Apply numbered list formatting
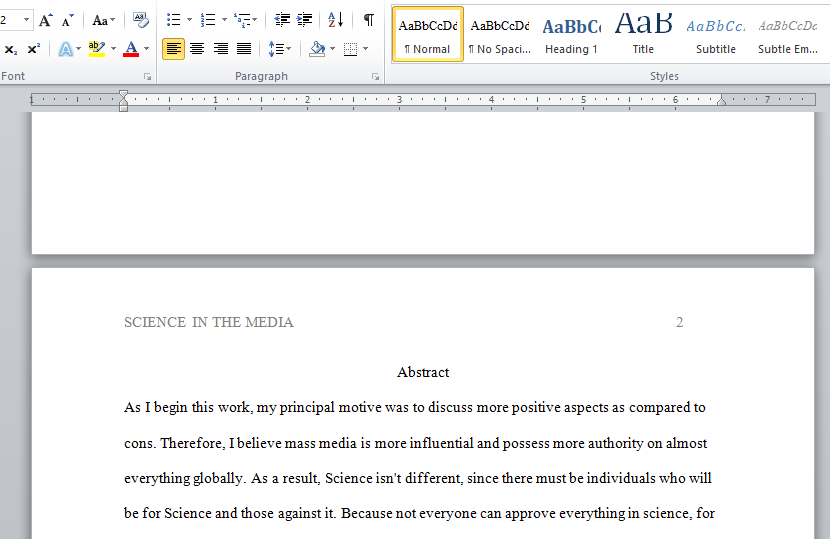The width and height of the screenshot is (830, 539). tap(208, 21)
